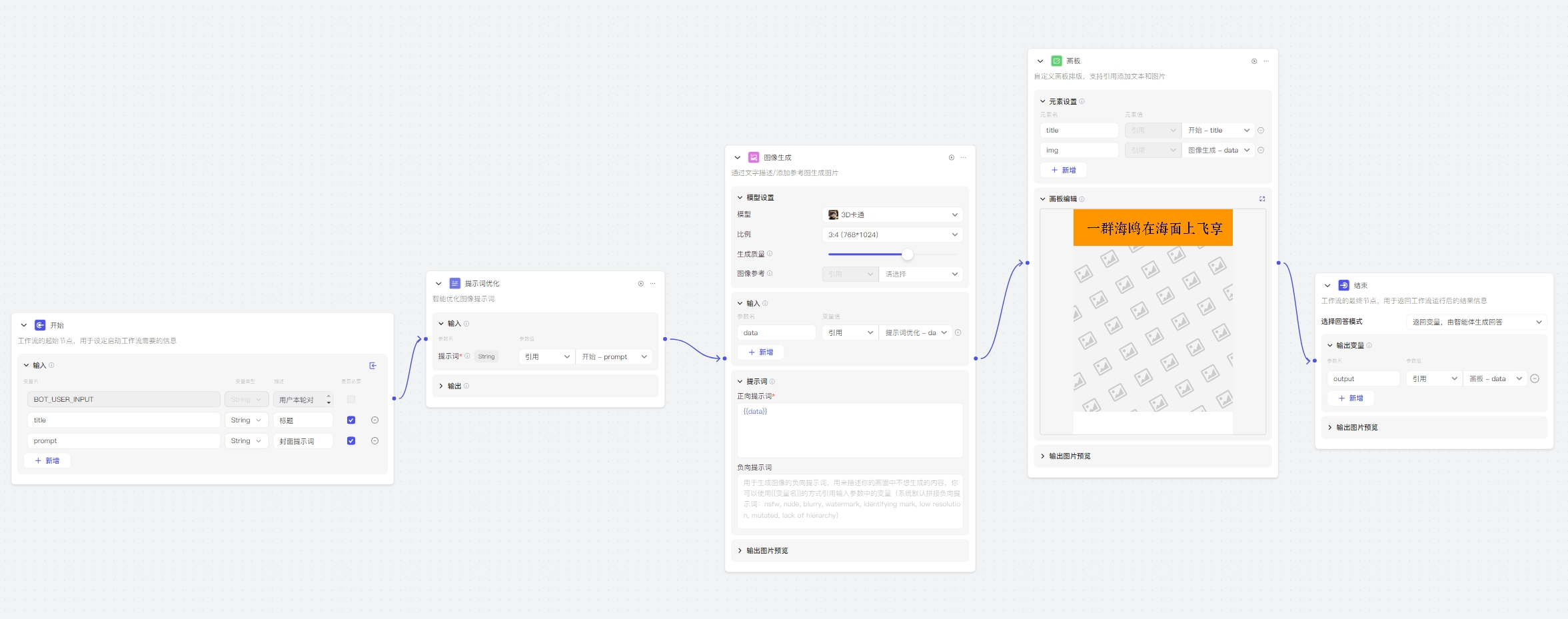The image size is (1568, 619).
Task: Click the 图像生成 node icon
Action: 754,157
